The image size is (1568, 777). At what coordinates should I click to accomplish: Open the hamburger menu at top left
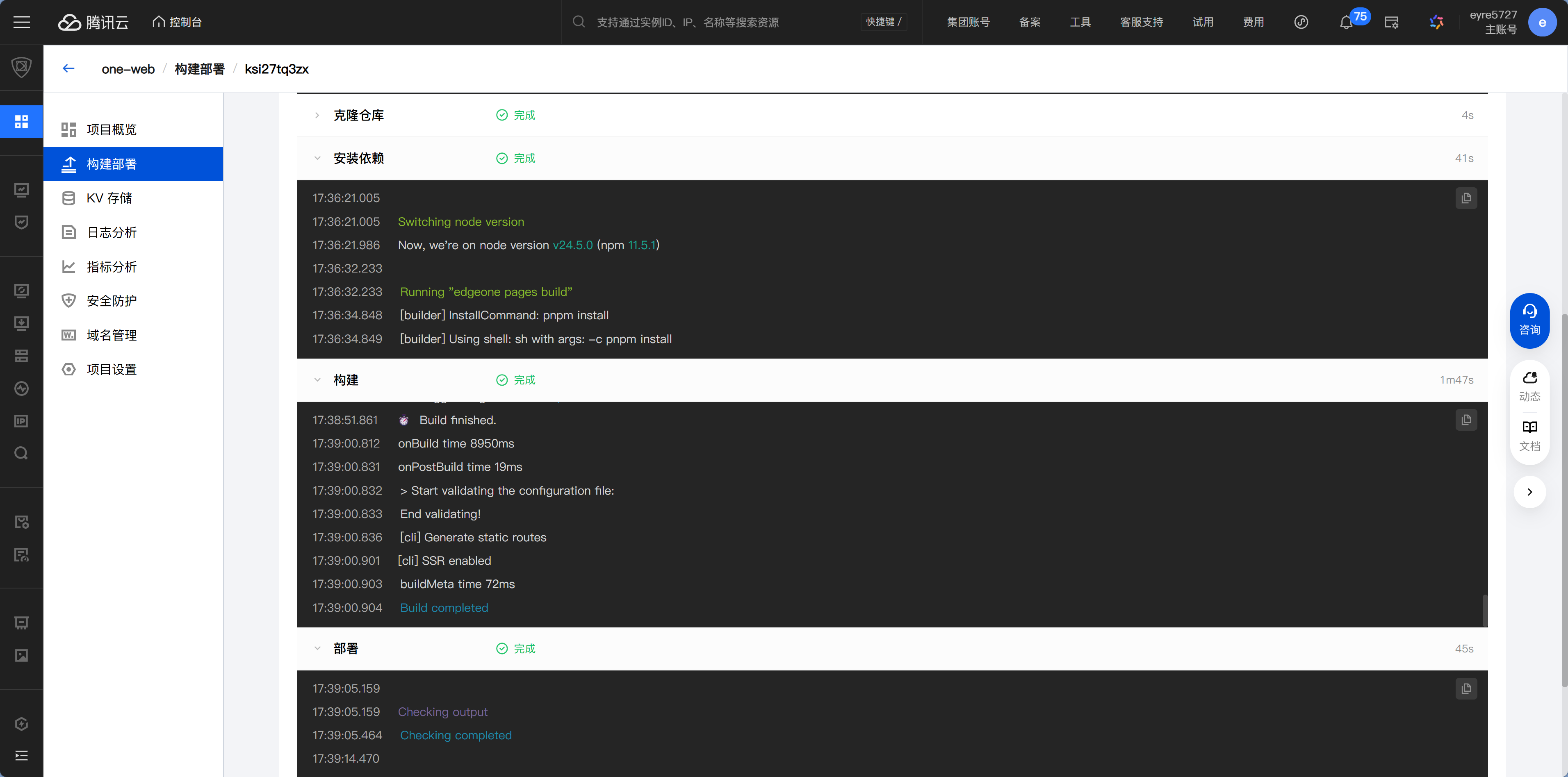(22, 23)
